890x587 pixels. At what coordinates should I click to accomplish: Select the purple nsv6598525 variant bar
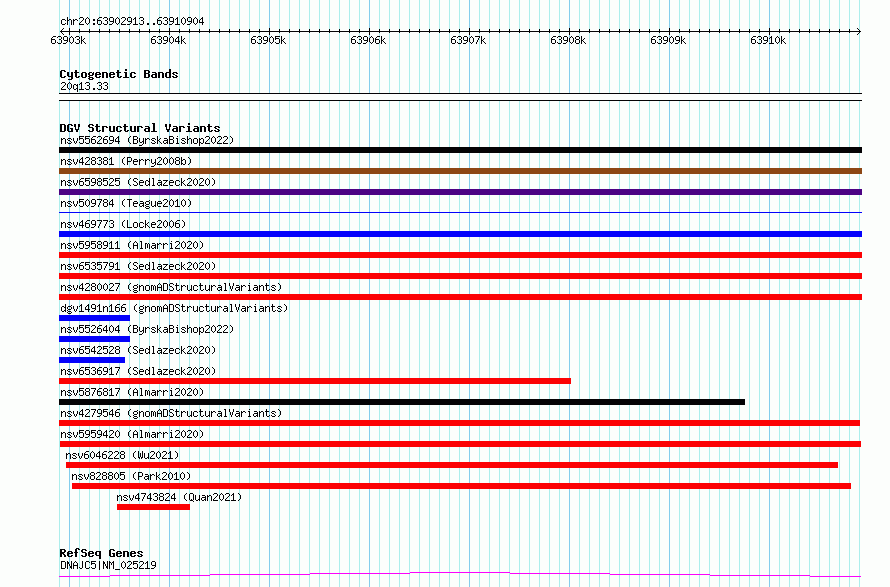pos(460,192)
